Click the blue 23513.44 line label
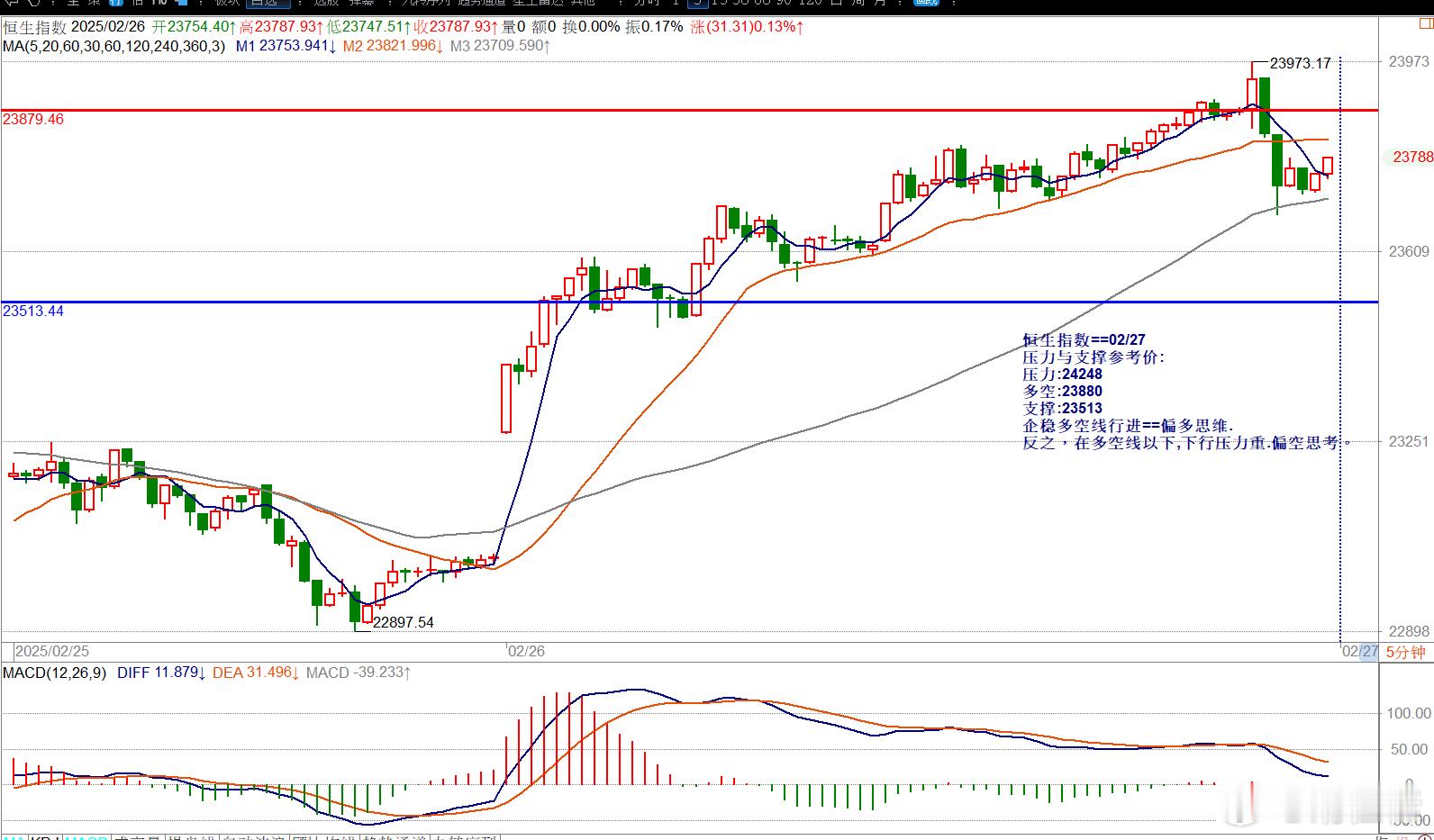This screenshot has width=1434, height=840. click(33, 311)
